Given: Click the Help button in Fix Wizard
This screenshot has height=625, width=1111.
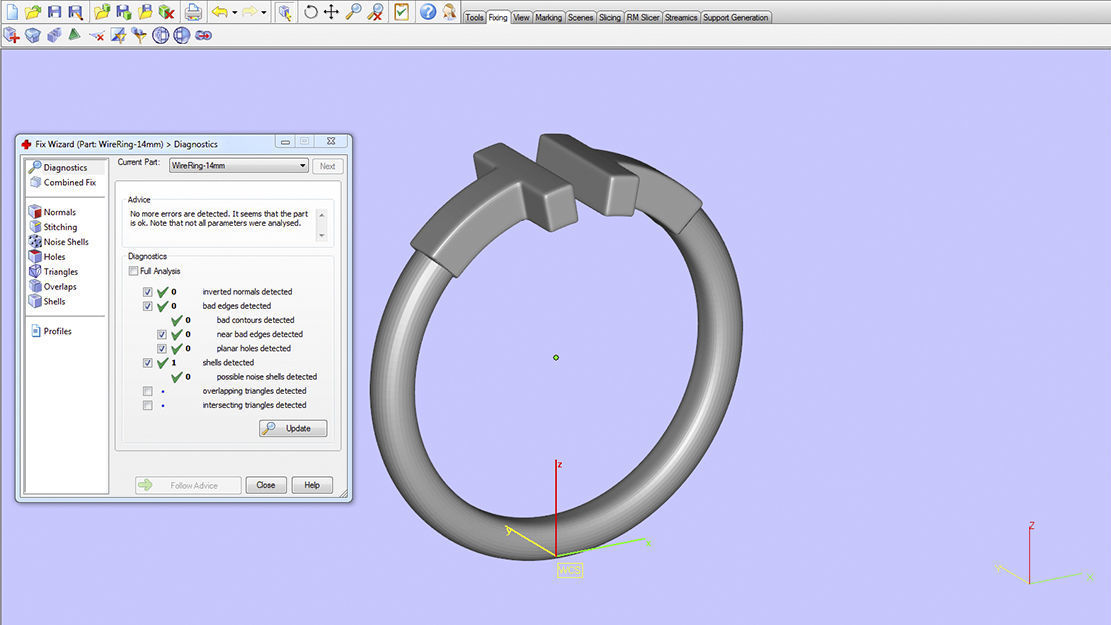Looking at the screenshot, I should click(312, 485).
